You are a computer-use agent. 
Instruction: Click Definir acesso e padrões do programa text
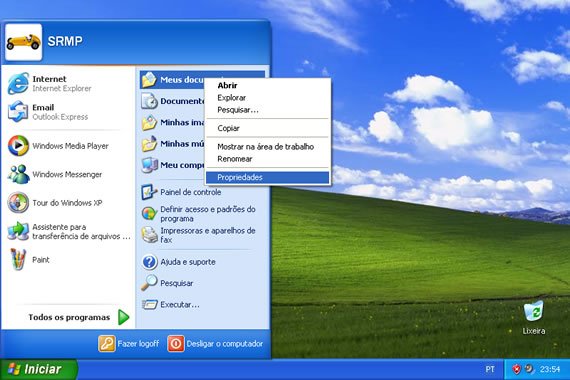(x=208, y=214)
